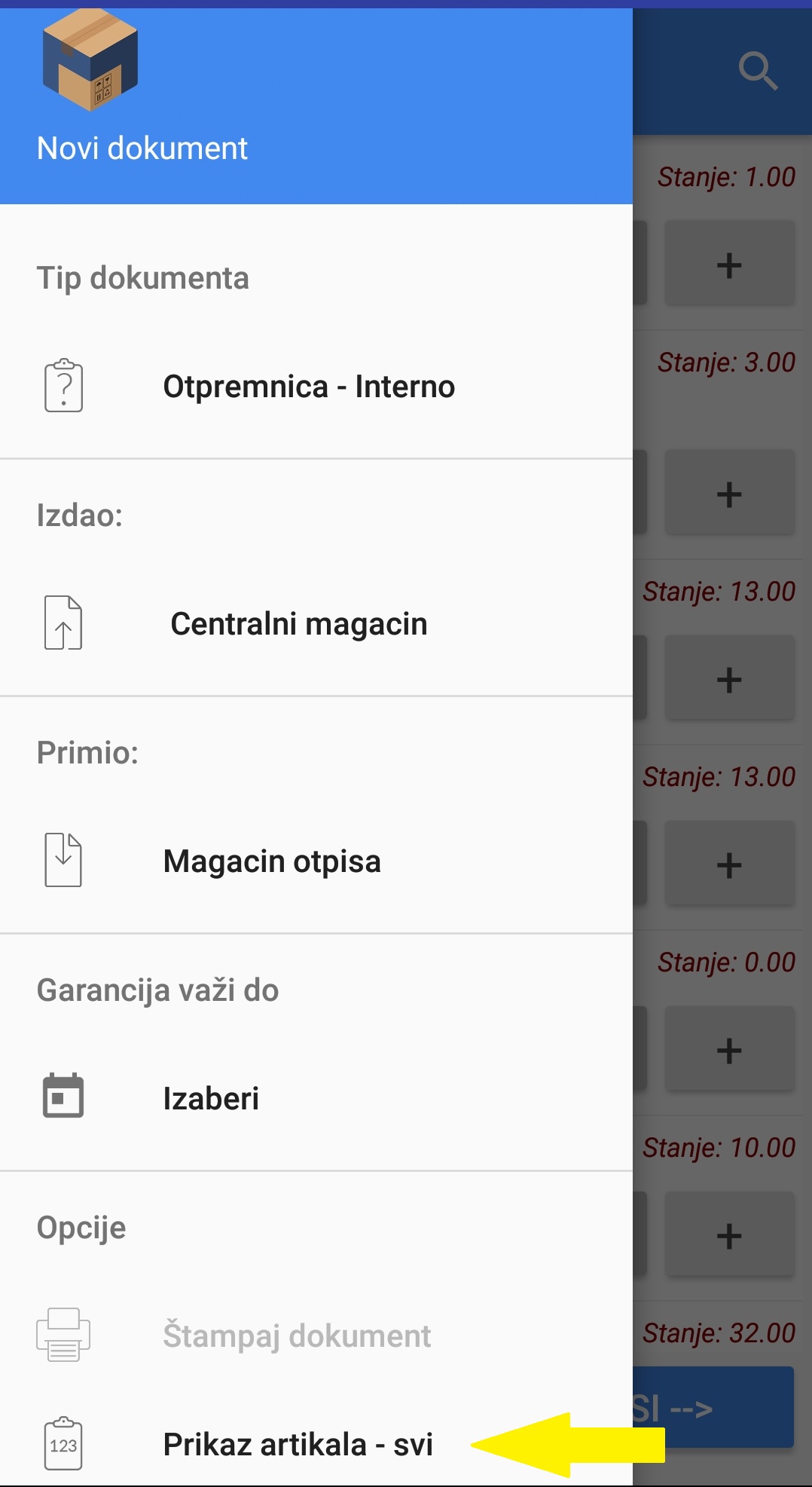Tap the search magnifier icon
Screen dimensions: 812x1487
click(x=757, y=72)
